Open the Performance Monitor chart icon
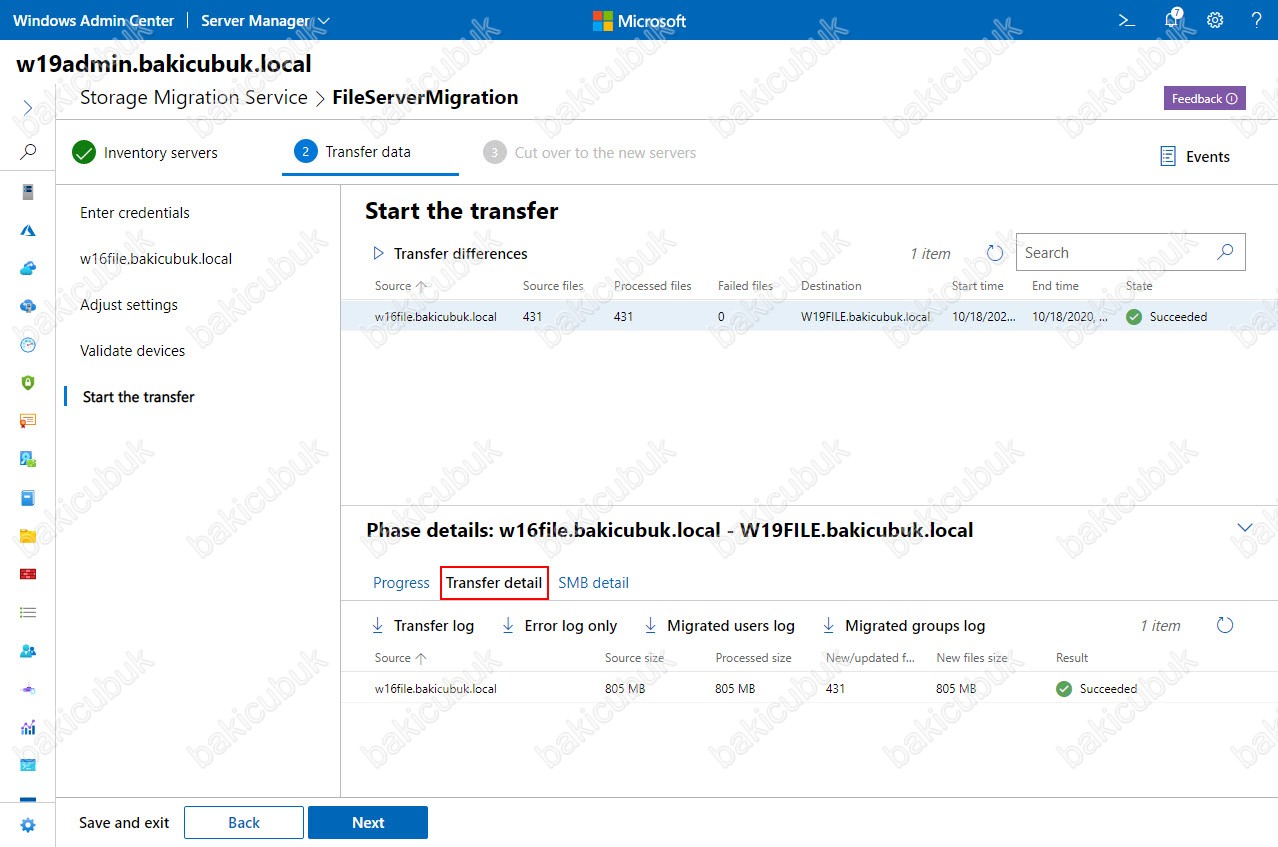The width and height of the screenshot is (1278, 847). (28, 727)
